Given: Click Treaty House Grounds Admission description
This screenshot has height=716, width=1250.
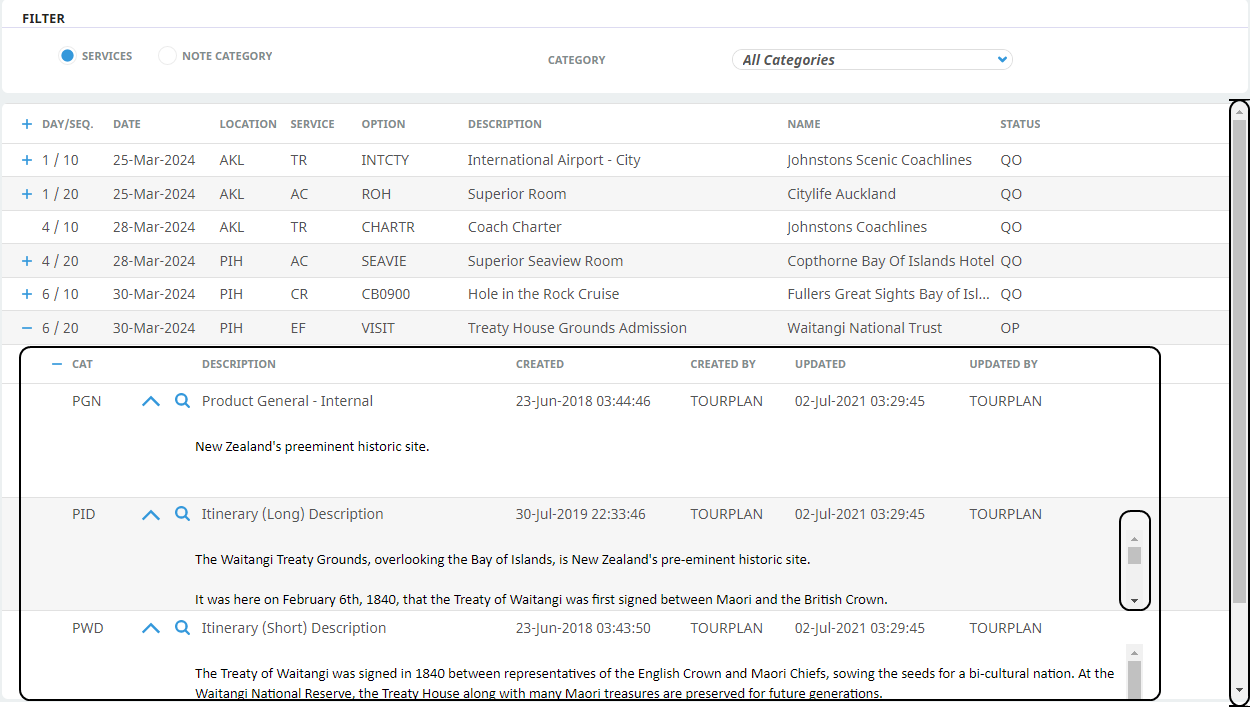Looking at the screenshot, I should click(577, 328).
